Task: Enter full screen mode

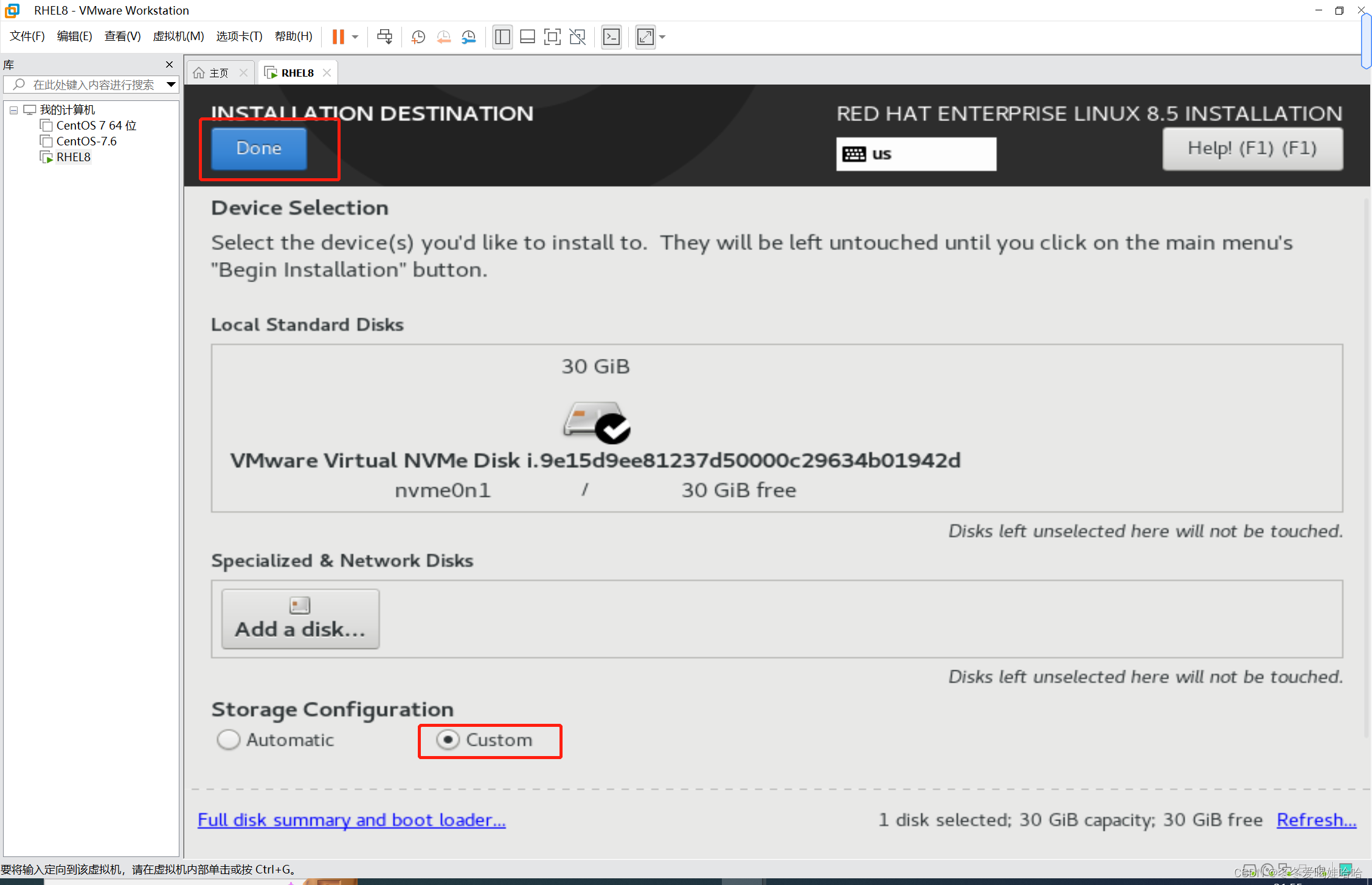Action: click(552, 37)
